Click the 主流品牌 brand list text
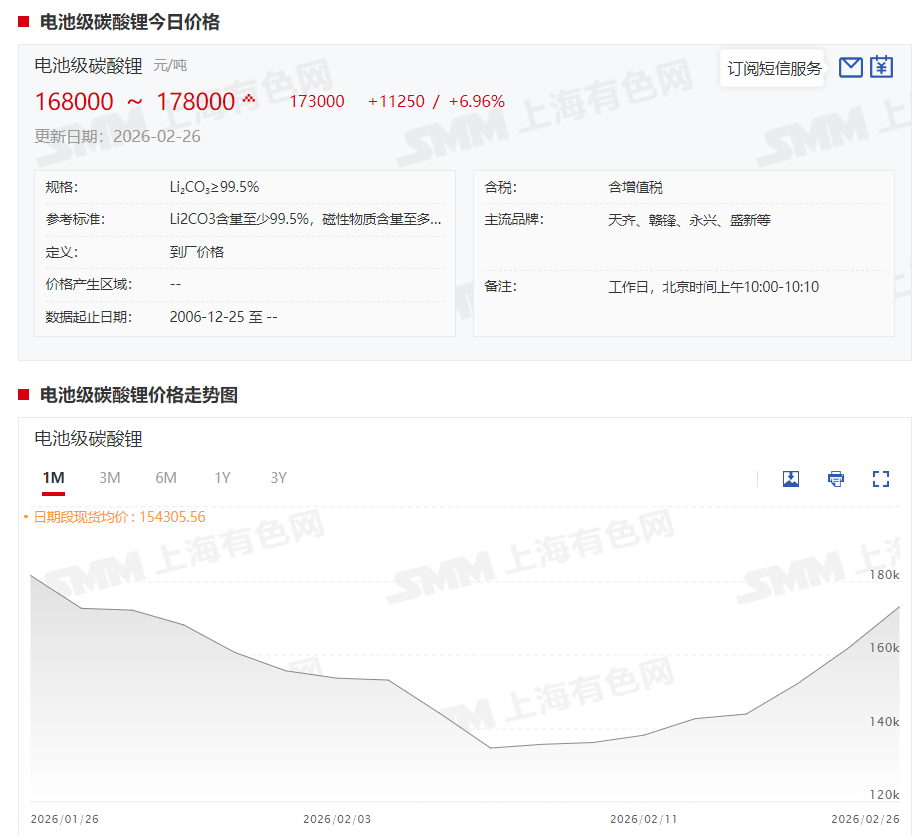Viewport: 921px width, 835px height. click(x=689, y=220)
